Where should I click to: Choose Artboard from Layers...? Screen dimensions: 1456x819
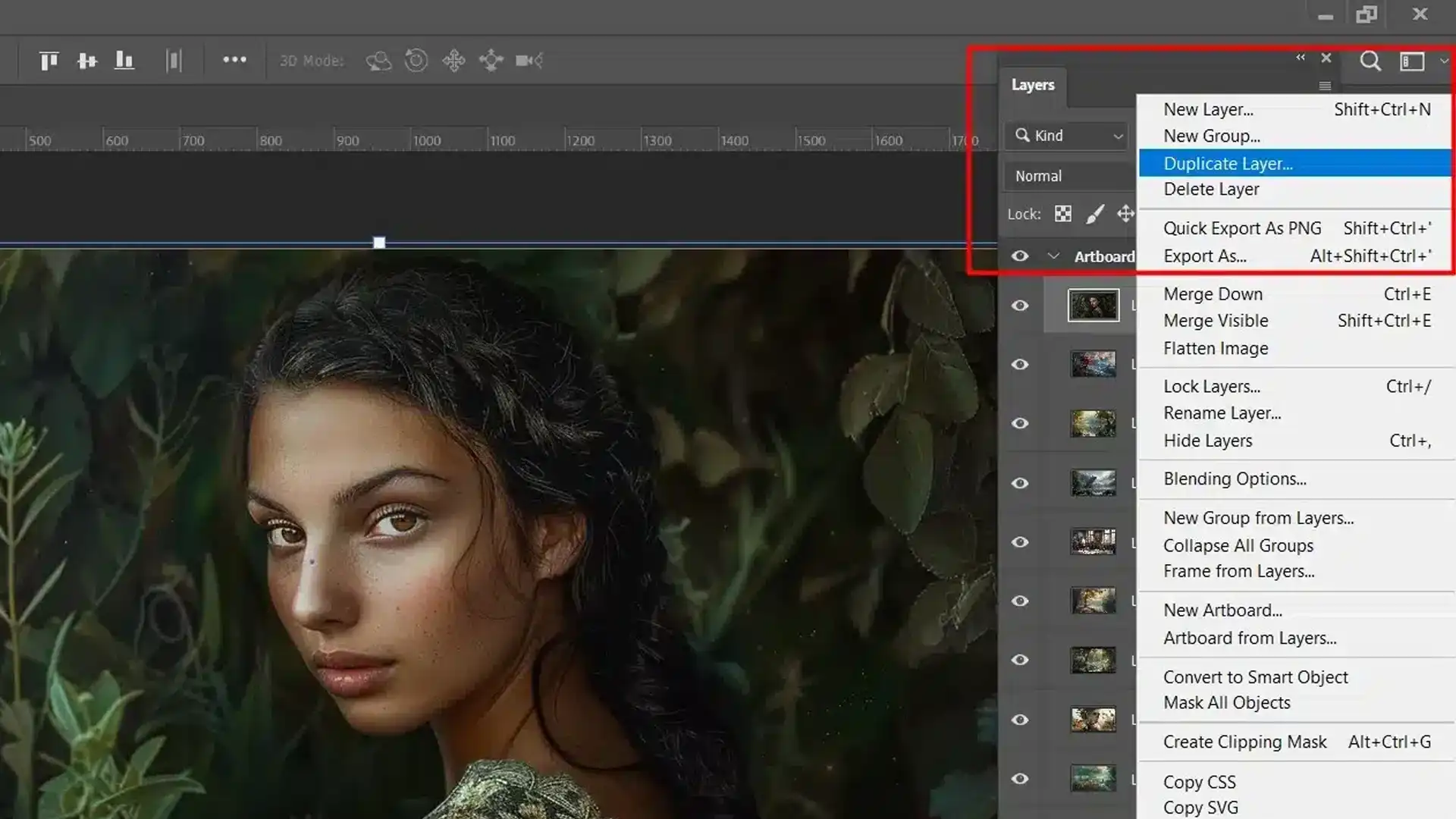click(x=1297, y=639)
